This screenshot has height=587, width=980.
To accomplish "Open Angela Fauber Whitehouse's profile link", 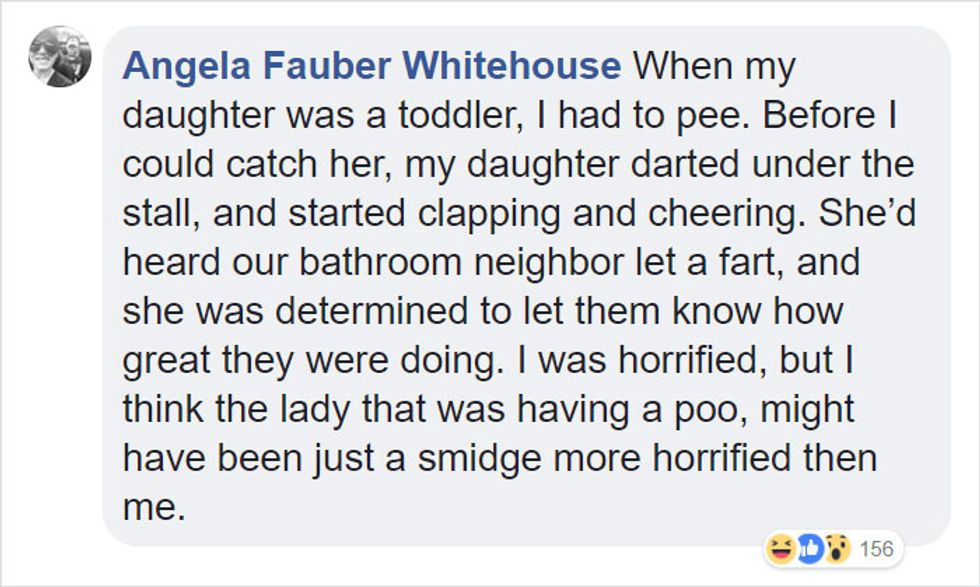I will pyautogui.click(x=371, y=66).
